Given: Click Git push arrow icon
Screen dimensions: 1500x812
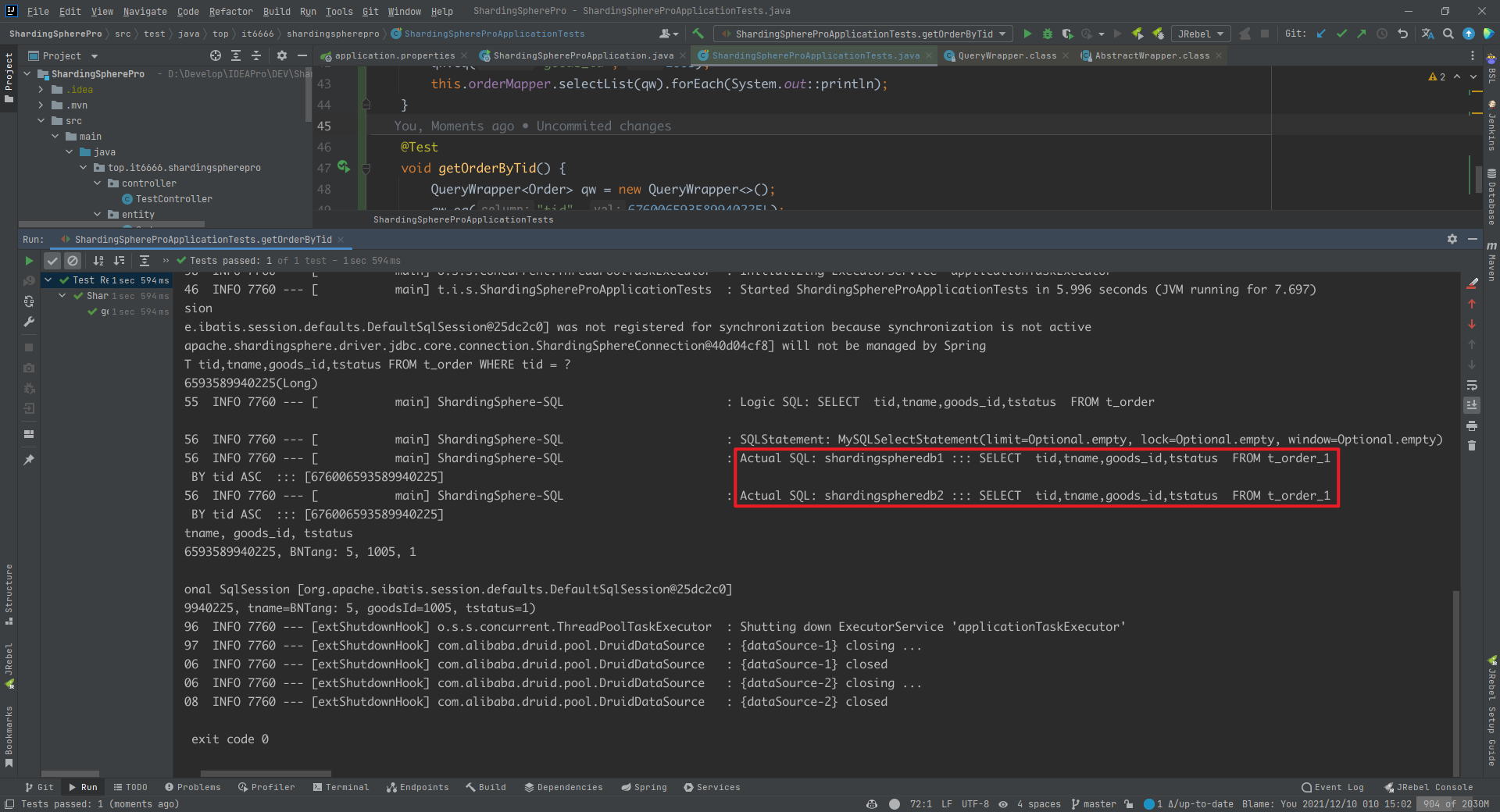Looking at the screenshot, I should point(1362,34).
